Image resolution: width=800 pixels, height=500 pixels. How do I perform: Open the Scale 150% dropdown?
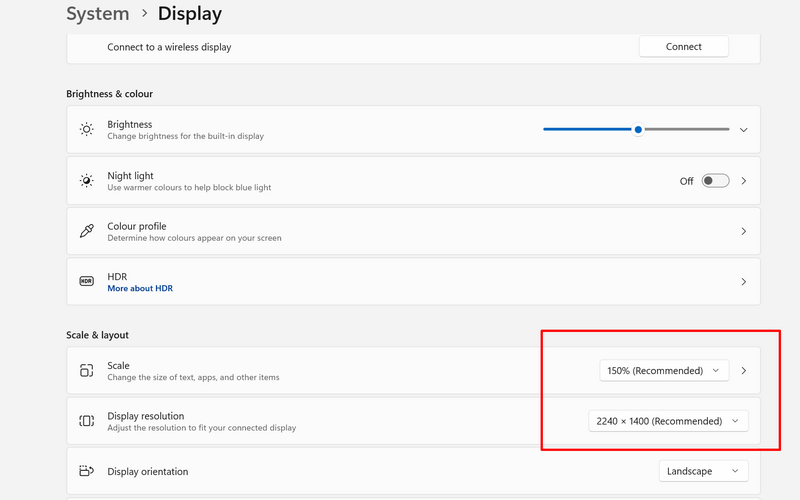click(x=664, y=371)
